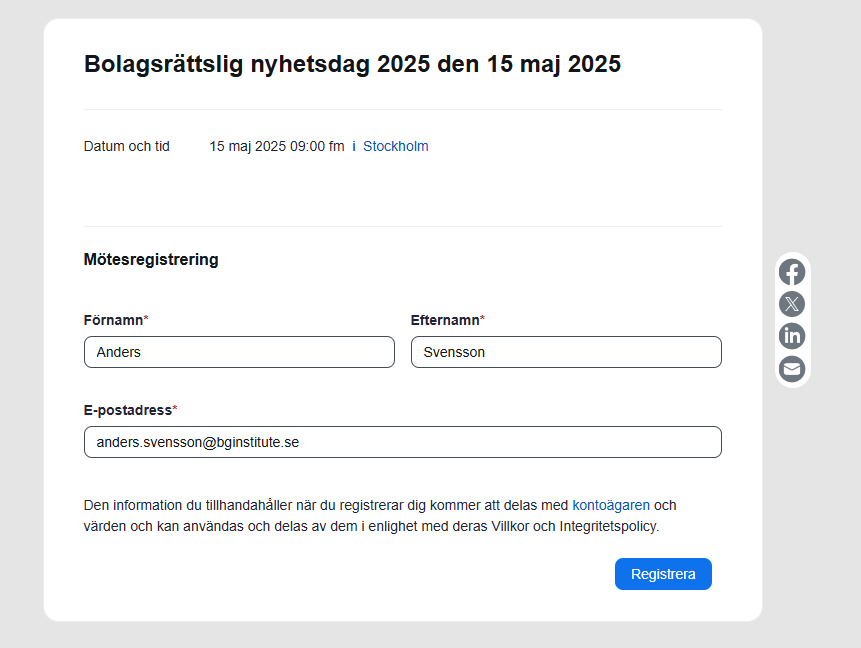Click the Datum och tid label
The image size is (861, 648).
pyautogui.click(x=127, y=146)
